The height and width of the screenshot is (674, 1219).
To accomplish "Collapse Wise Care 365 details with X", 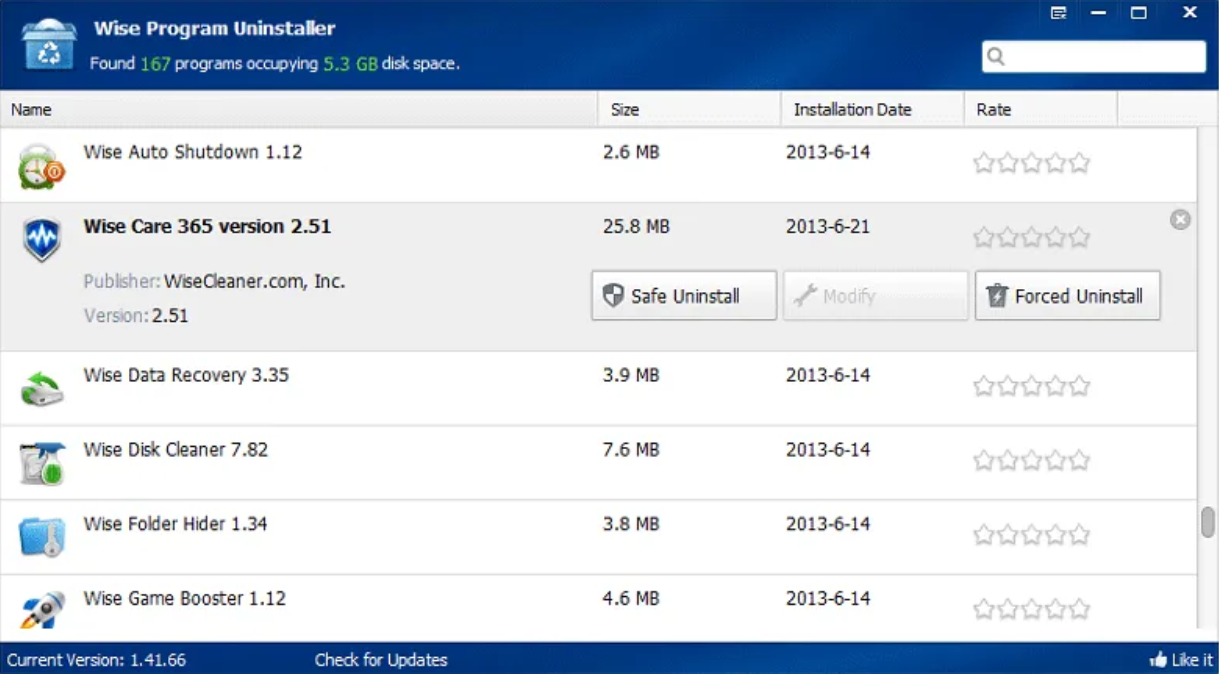I will tap(1180, 220).
